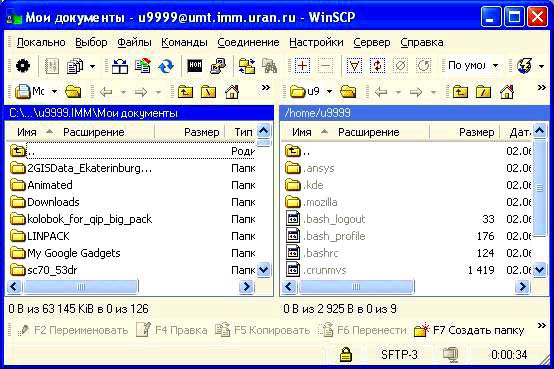Open the Соединение menu
Screen dimensions: 554x369
coord(248,42)
